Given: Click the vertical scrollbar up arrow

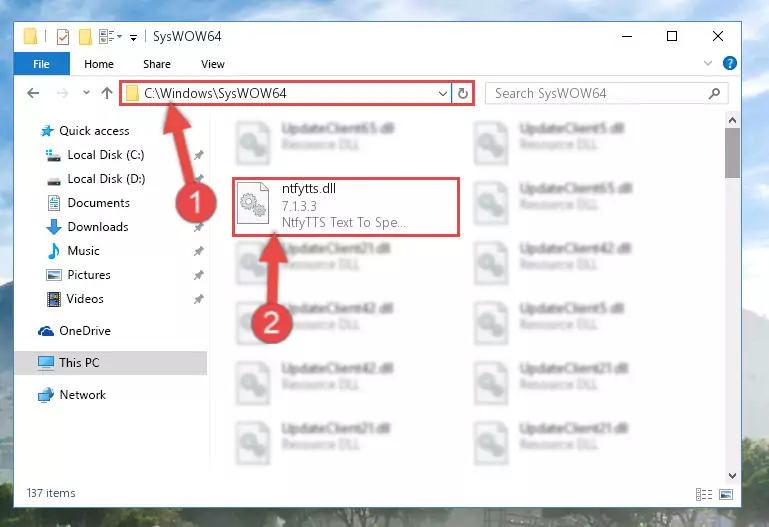Looking at the screenshot, I should [x=732, y=121].
